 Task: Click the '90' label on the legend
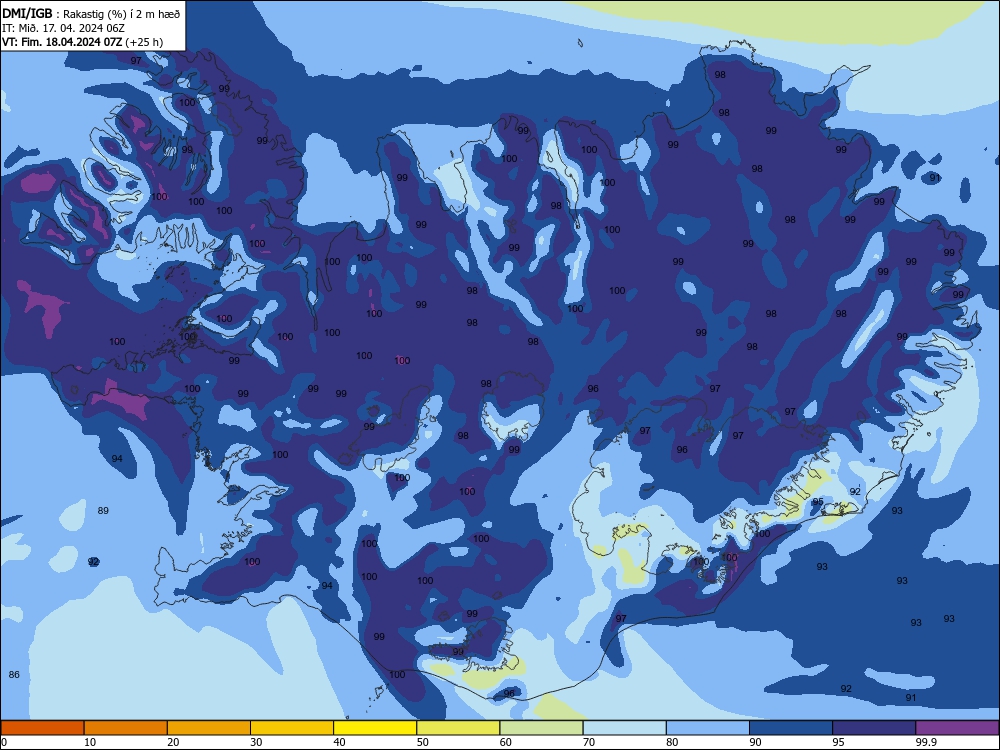tap(755, 742)
